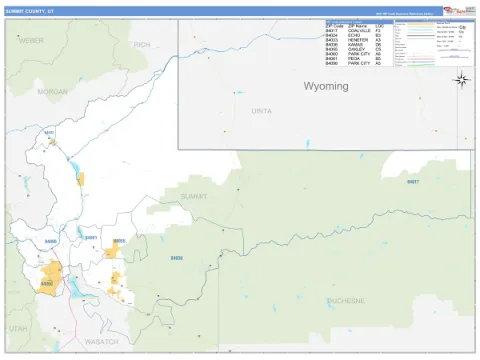Select the 'WEBER' county label
Image resolution: width=480 pixels, height=360 pixels.
click(31, 41)
